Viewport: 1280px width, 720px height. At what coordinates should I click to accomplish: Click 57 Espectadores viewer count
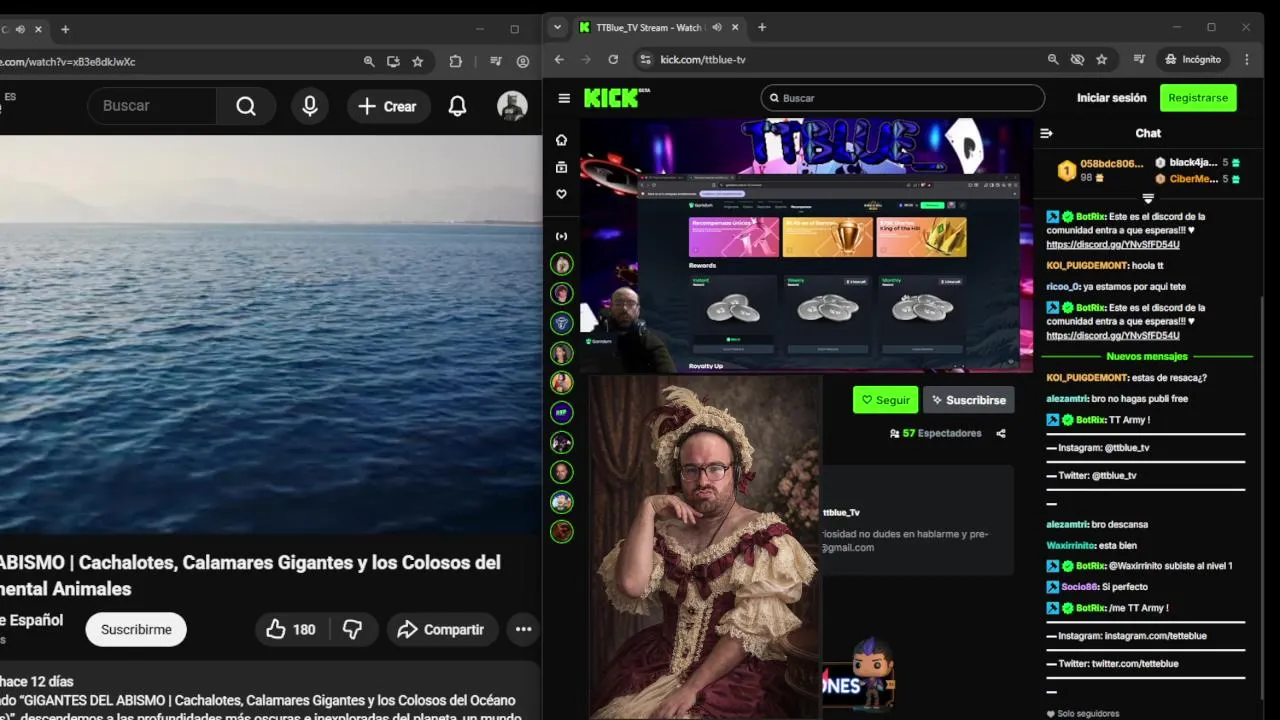tap(935, 433)
